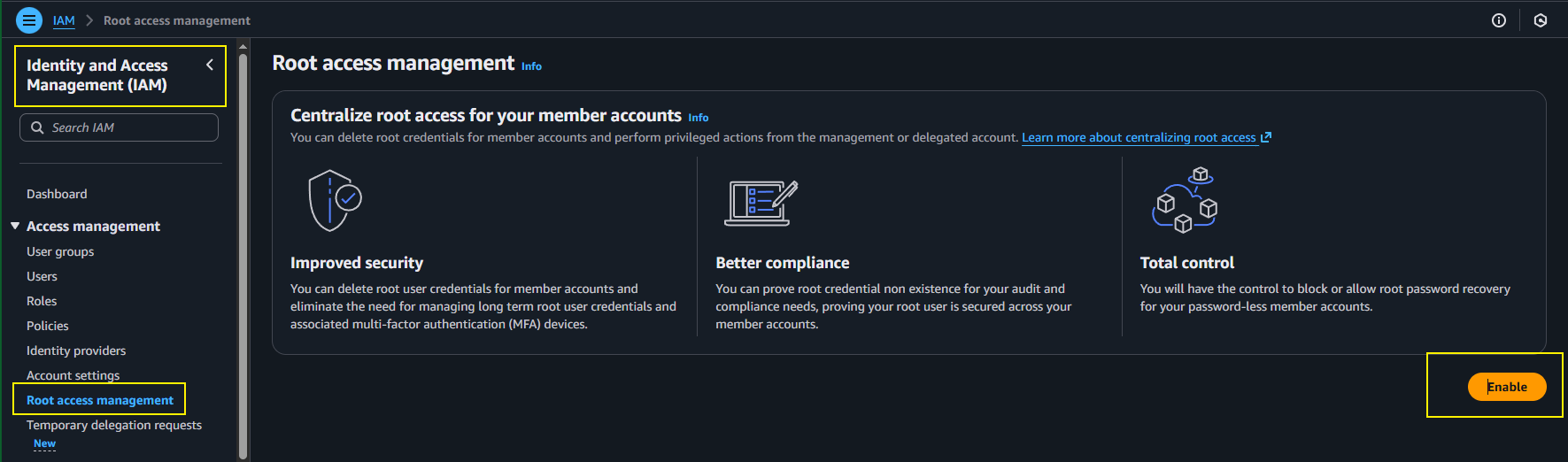Click the Improved security heading
This screenshot has width=1568, height=462.
coord(357,263)
